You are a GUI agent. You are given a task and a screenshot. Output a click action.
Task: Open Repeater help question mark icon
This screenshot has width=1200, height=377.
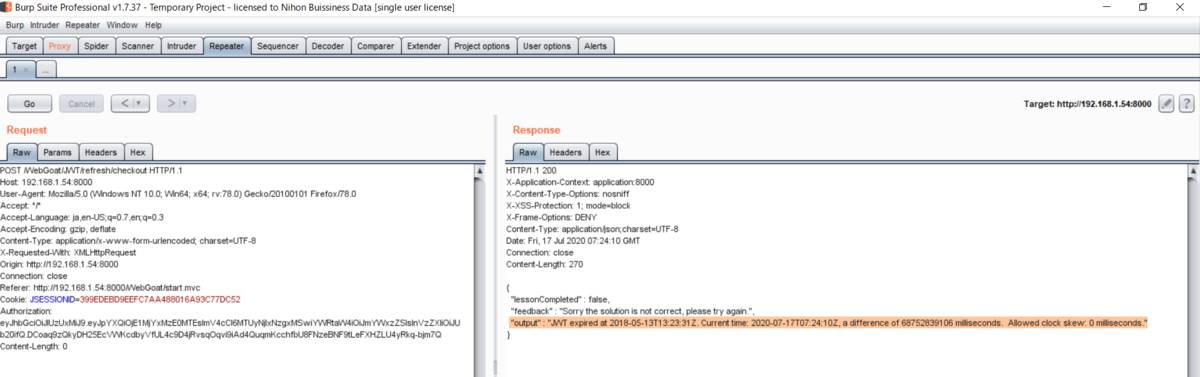[x=1187, y=103]
